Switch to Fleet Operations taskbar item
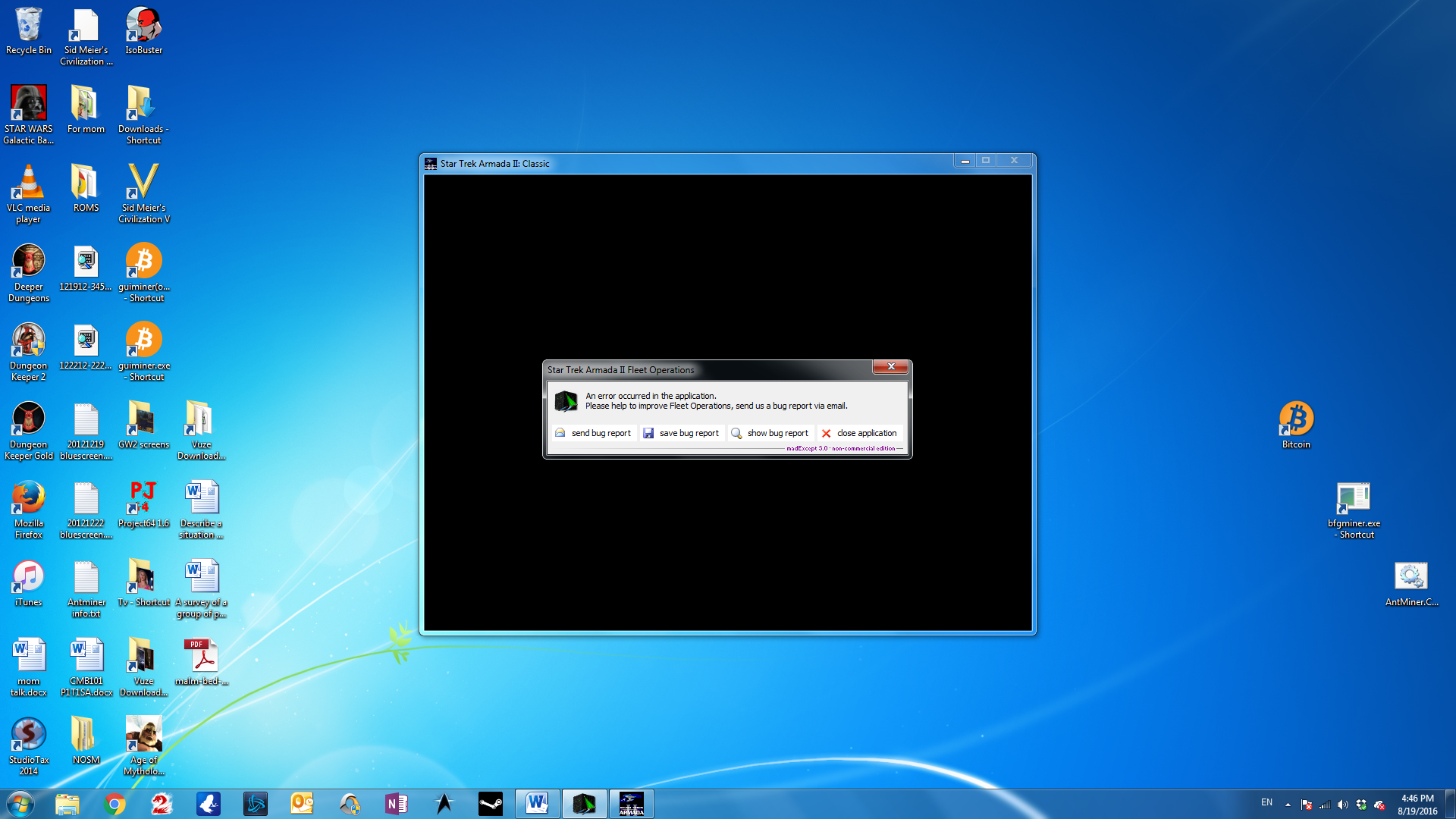1456x819 pixels. point(585,804)
